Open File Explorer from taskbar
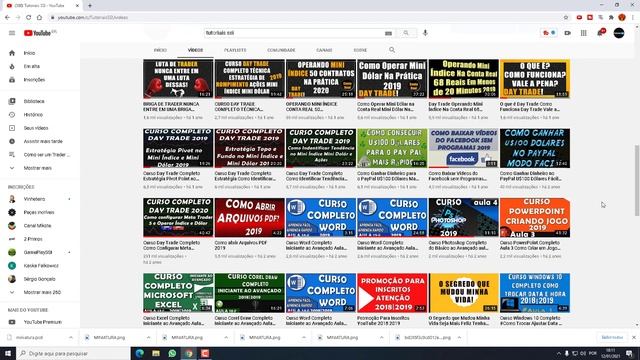 [156, 353]
